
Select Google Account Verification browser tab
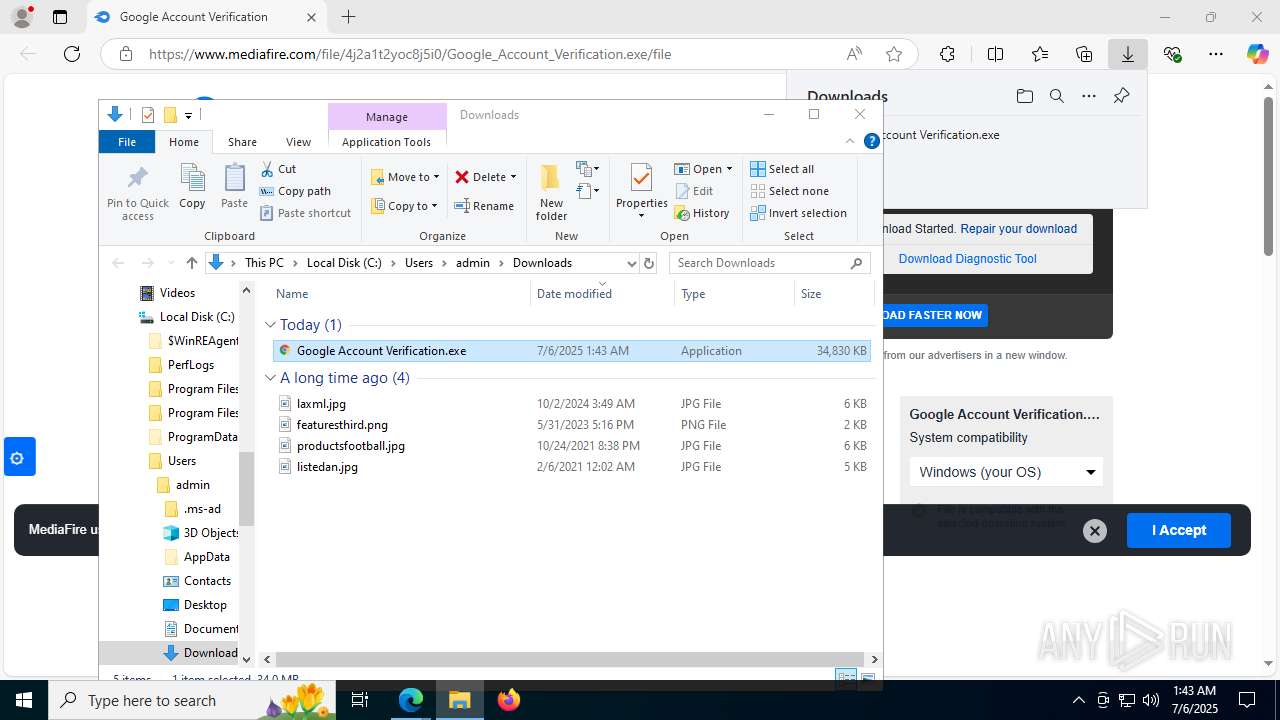(x=205, y=17)
